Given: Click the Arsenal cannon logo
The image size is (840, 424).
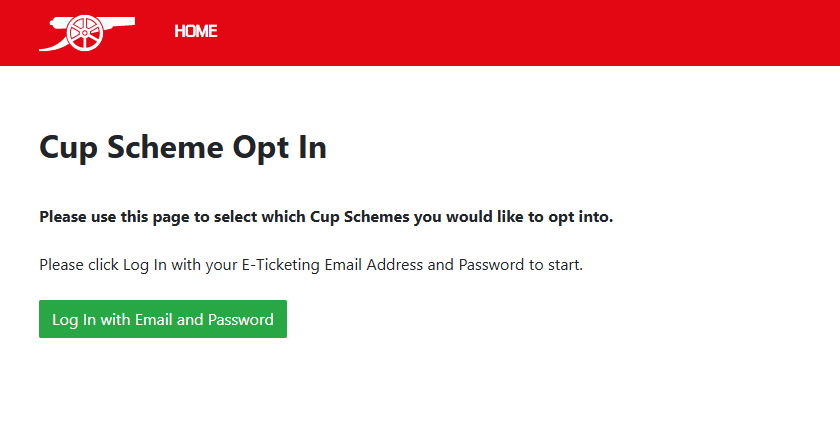Looking at the screenshot, I should tap(86, 32).
